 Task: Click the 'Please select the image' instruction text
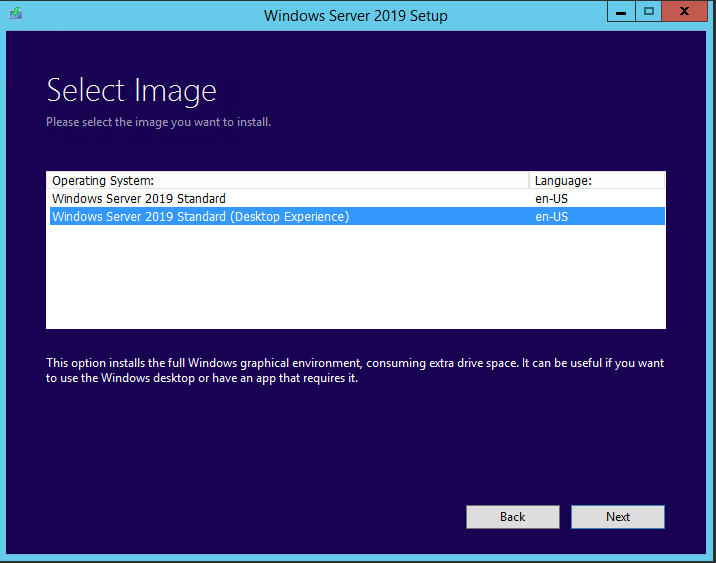click(x=158, y=122)
